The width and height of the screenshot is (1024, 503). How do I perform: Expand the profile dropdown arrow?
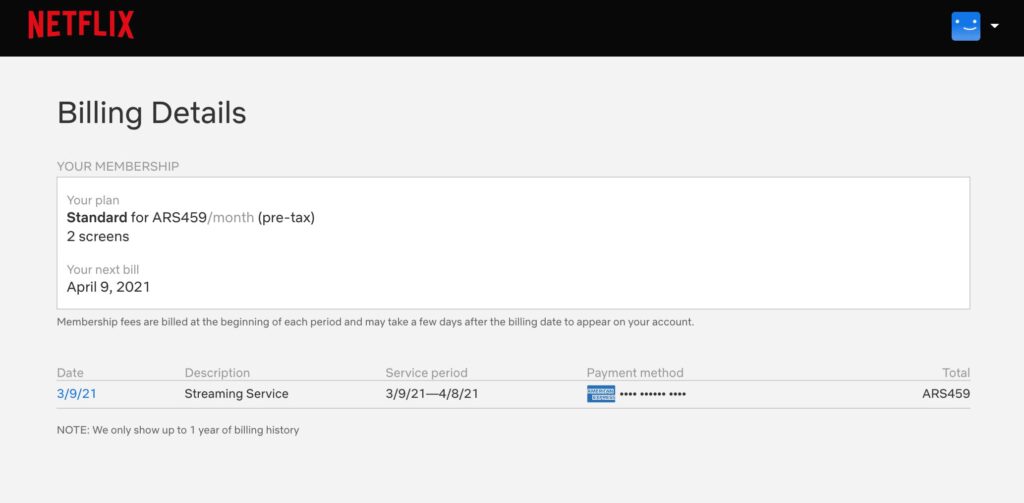[x=995, y=26]
